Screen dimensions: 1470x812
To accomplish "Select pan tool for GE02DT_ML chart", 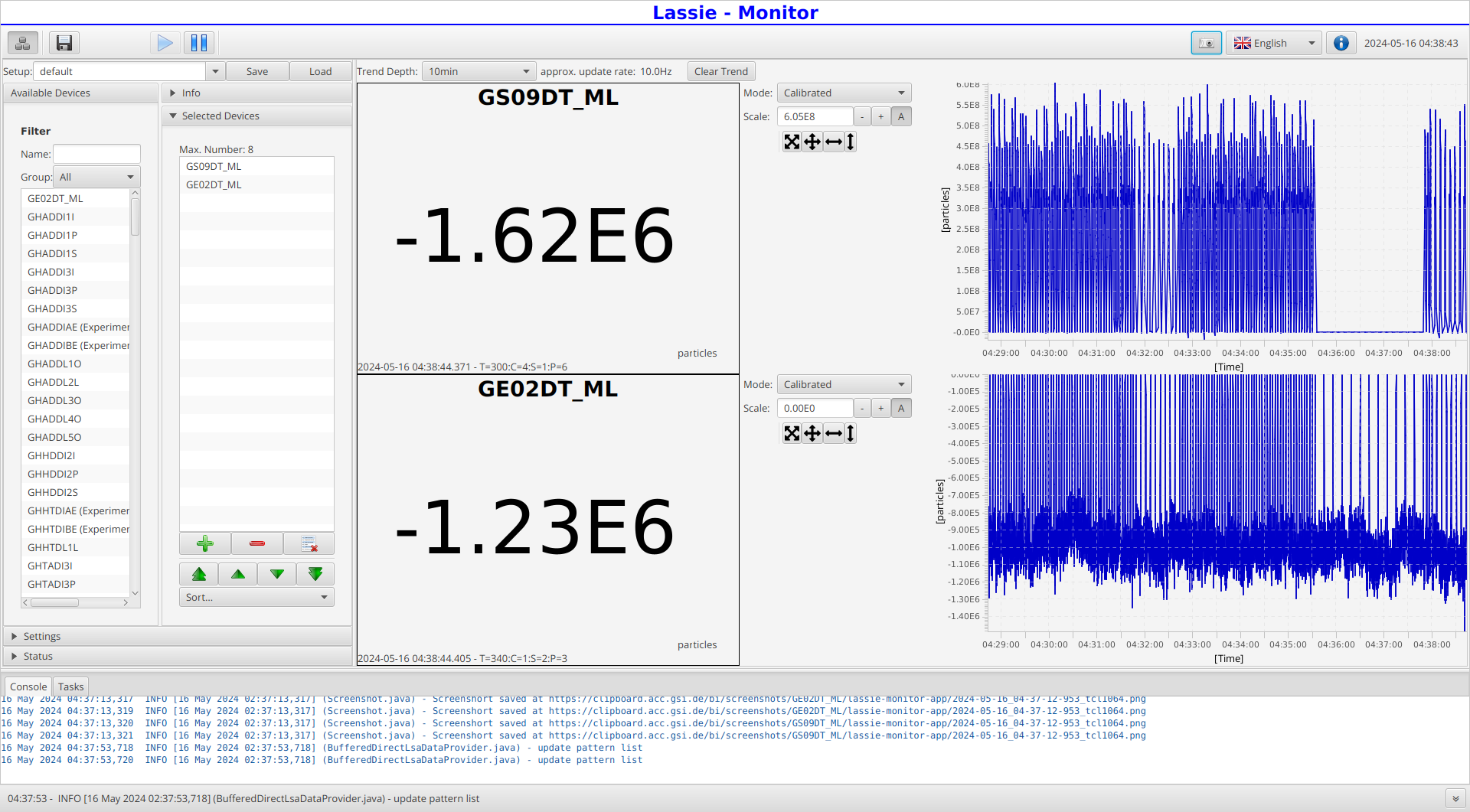I will click(x=812, y=433).
